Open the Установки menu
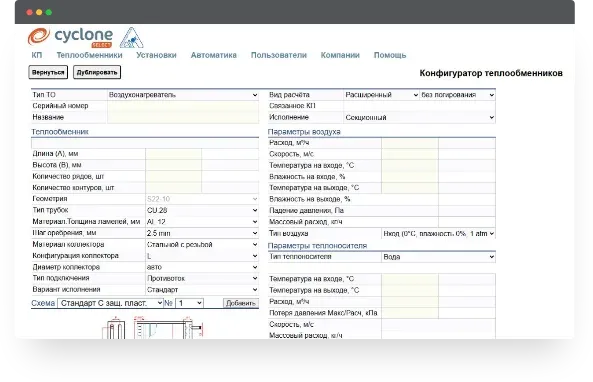This screenshot has height=382, width=593. (x=156, y=55)
